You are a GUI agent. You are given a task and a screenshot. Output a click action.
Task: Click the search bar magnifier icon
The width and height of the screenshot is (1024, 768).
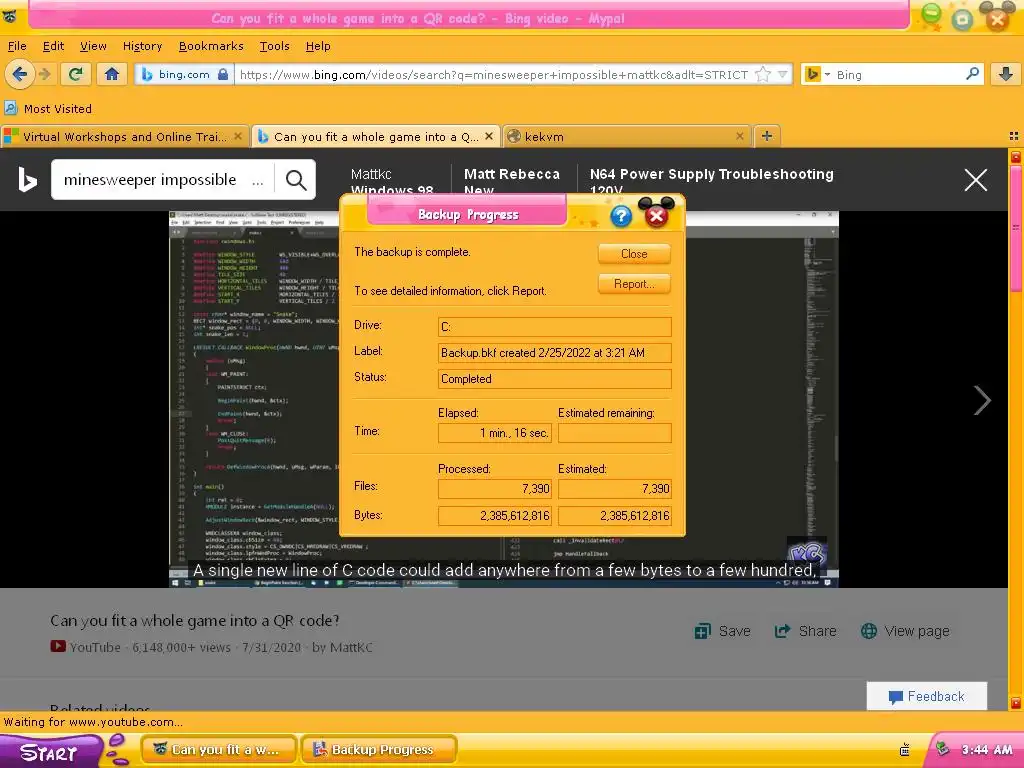(x=972, y=74)
